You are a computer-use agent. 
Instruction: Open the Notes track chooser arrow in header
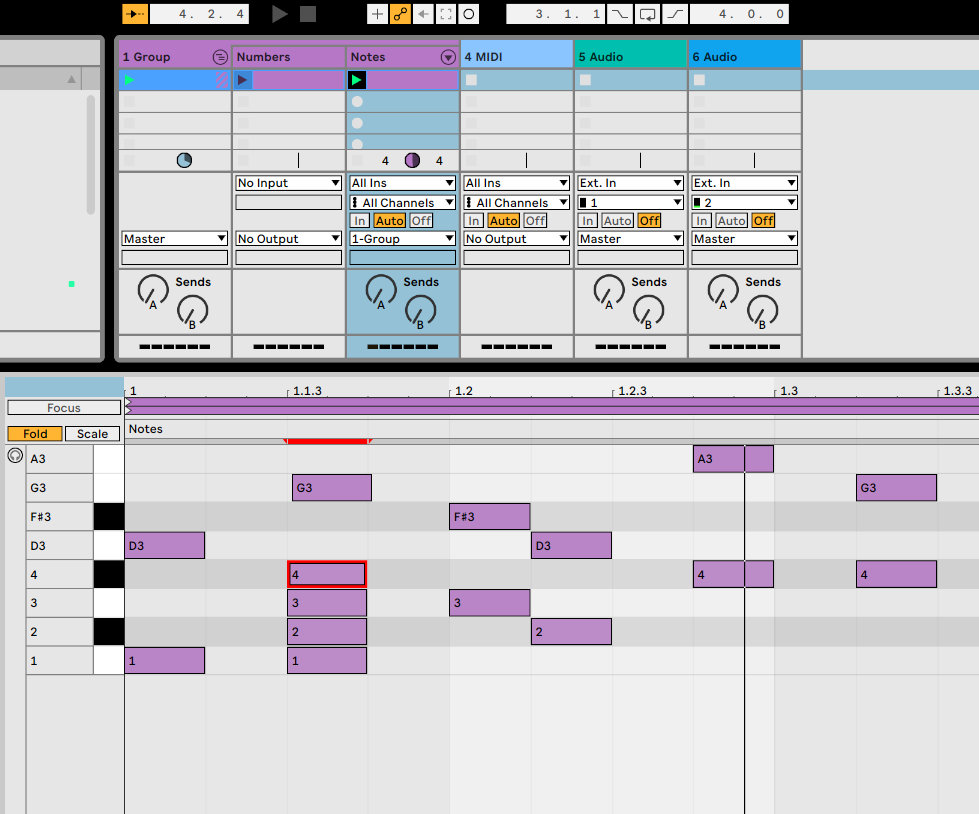[448, 57]
